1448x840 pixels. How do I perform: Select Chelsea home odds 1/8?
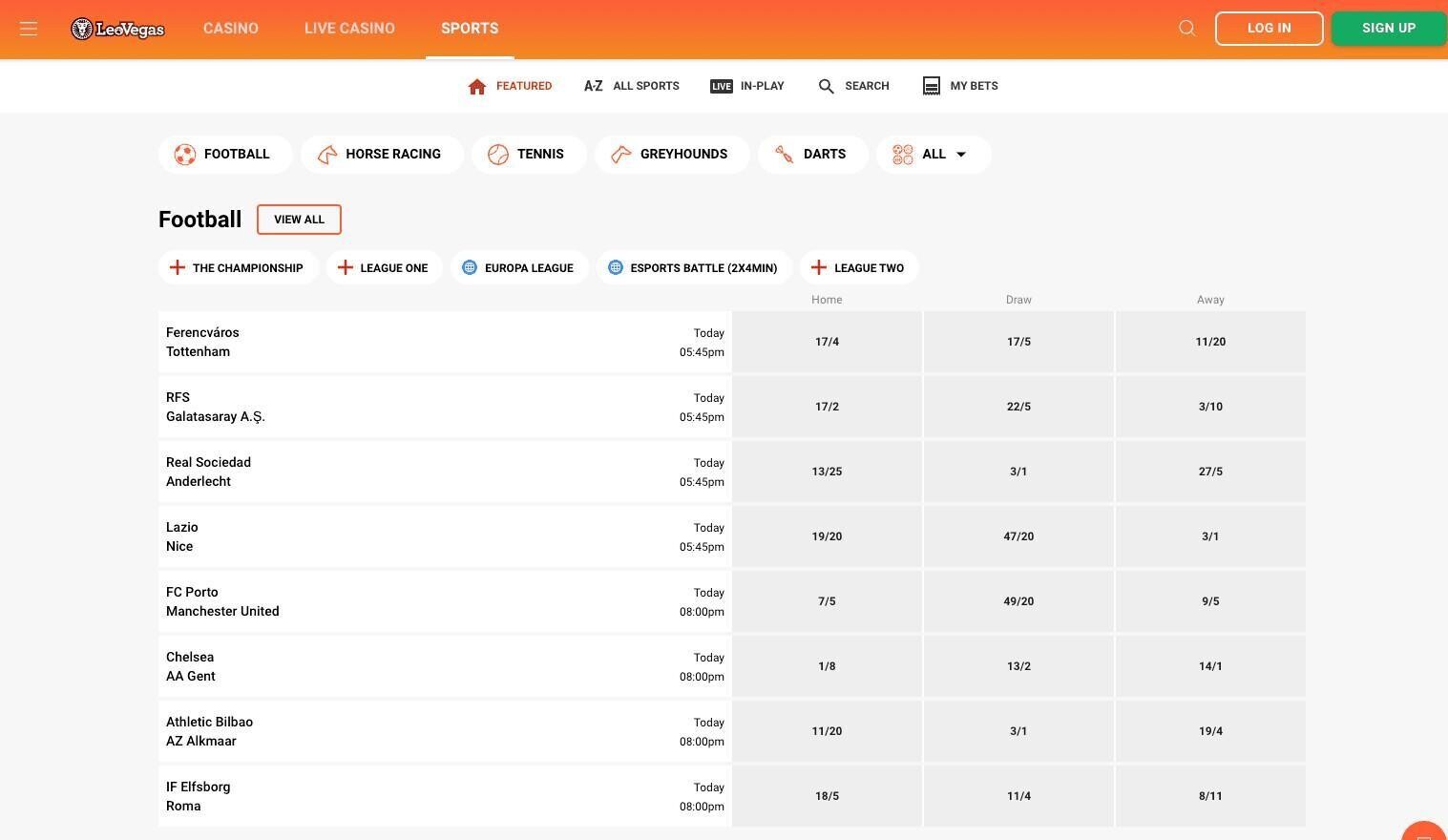pos(827,666)
